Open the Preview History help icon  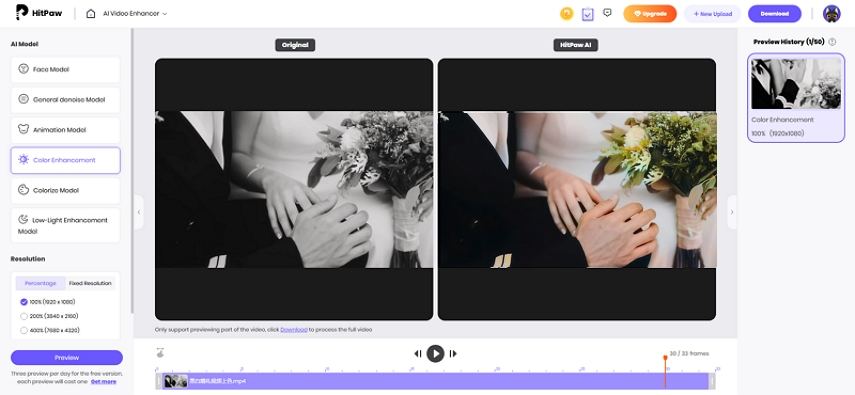[x=832, y=42]
